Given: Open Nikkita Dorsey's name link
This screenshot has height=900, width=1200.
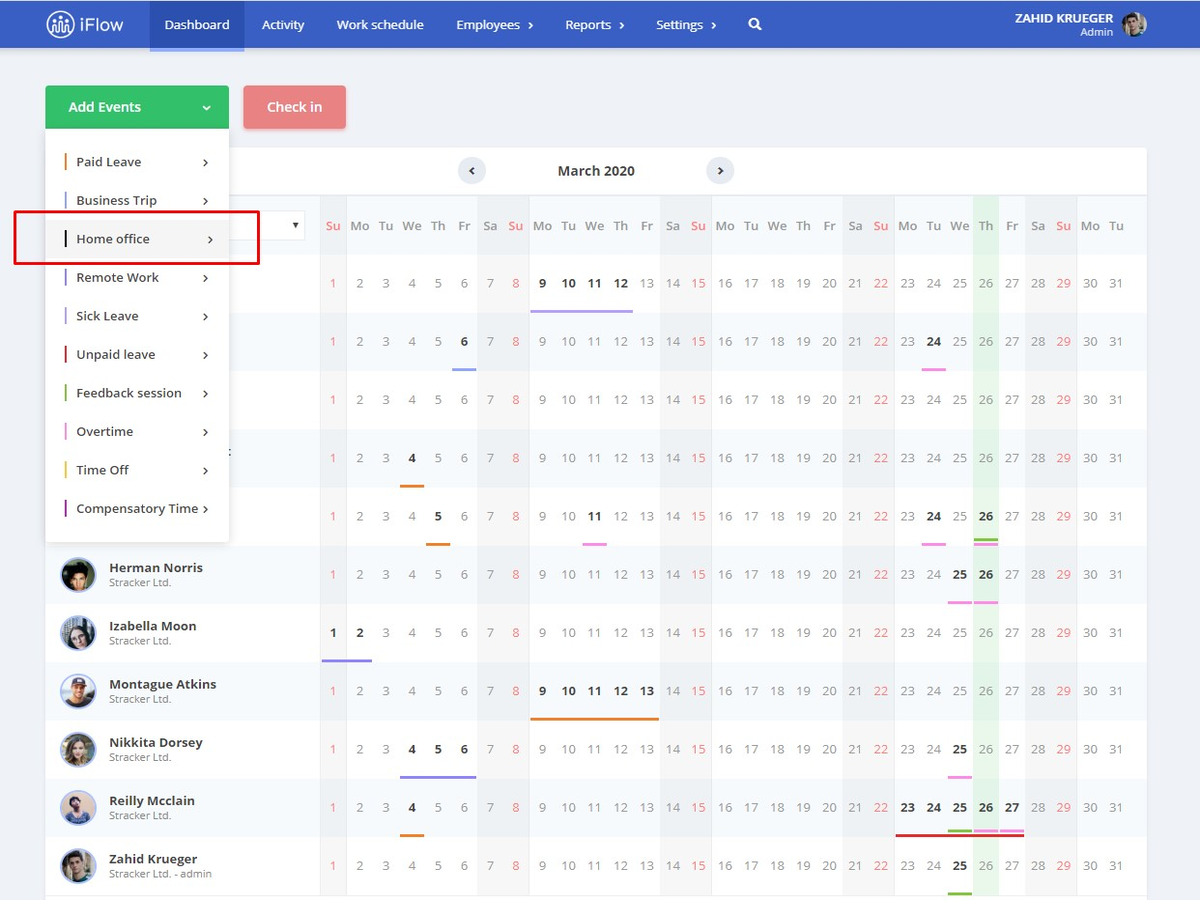Looking at the screenshot, I should [156, 743].
